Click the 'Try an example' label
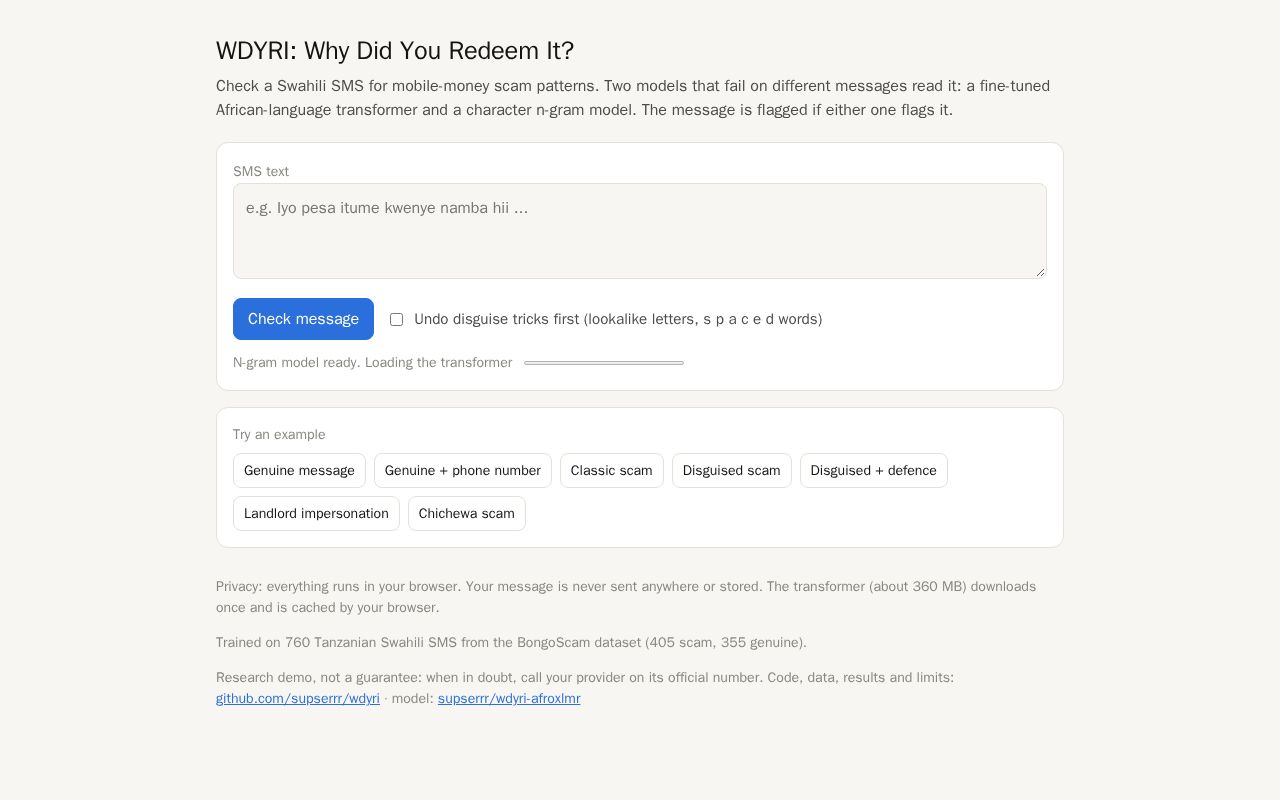This screenshot has width=1280, height=800. (x=279, y=435)
